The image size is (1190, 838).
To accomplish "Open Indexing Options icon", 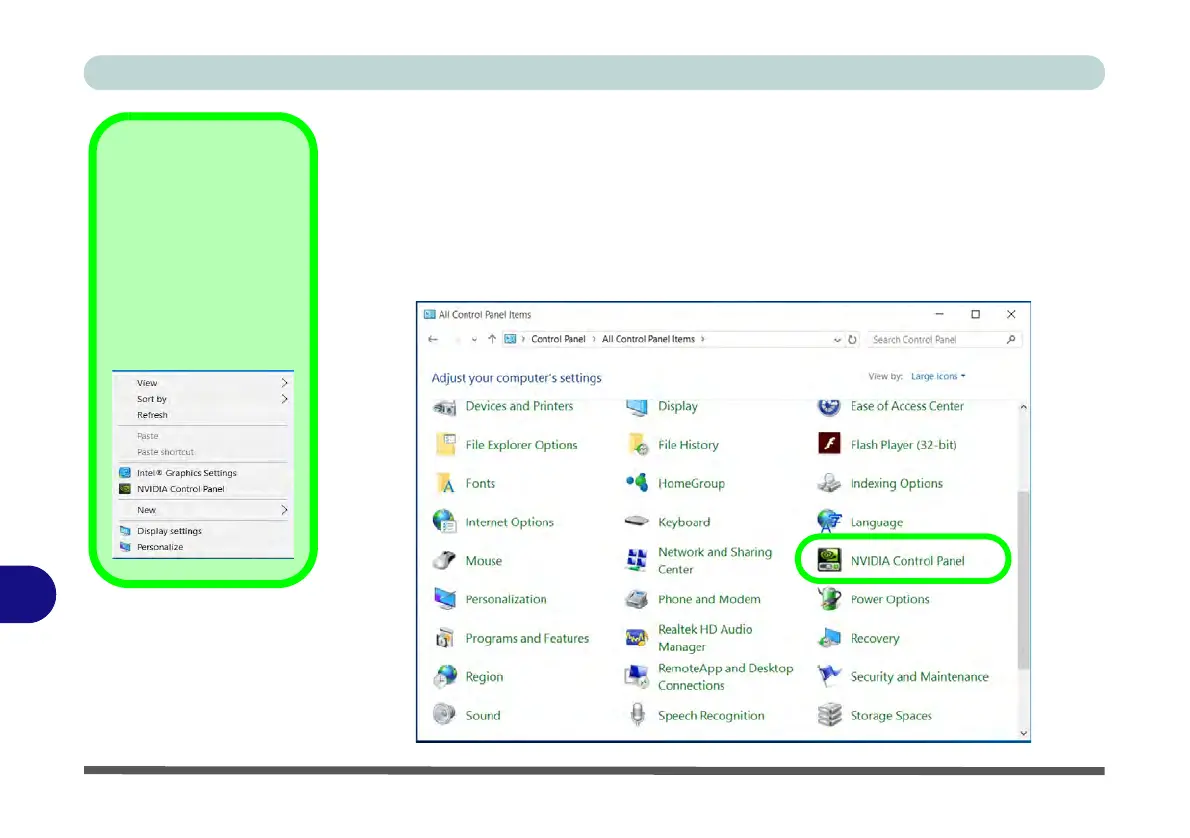I will point(829,483).
